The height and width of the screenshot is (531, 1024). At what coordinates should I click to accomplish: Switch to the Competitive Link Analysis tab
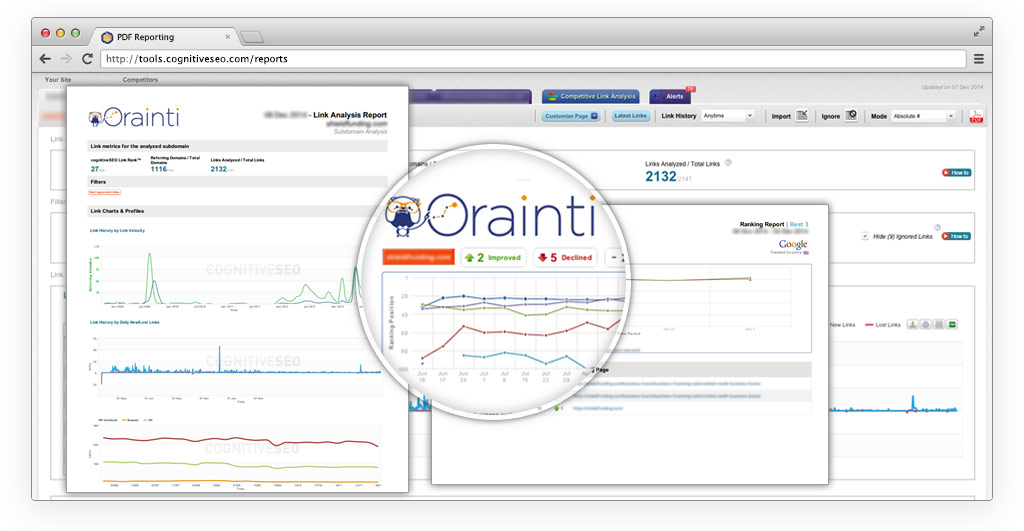591,96
